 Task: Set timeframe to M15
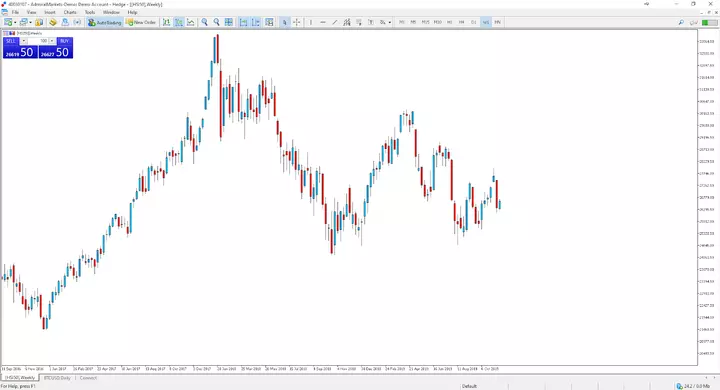[426, 22]
